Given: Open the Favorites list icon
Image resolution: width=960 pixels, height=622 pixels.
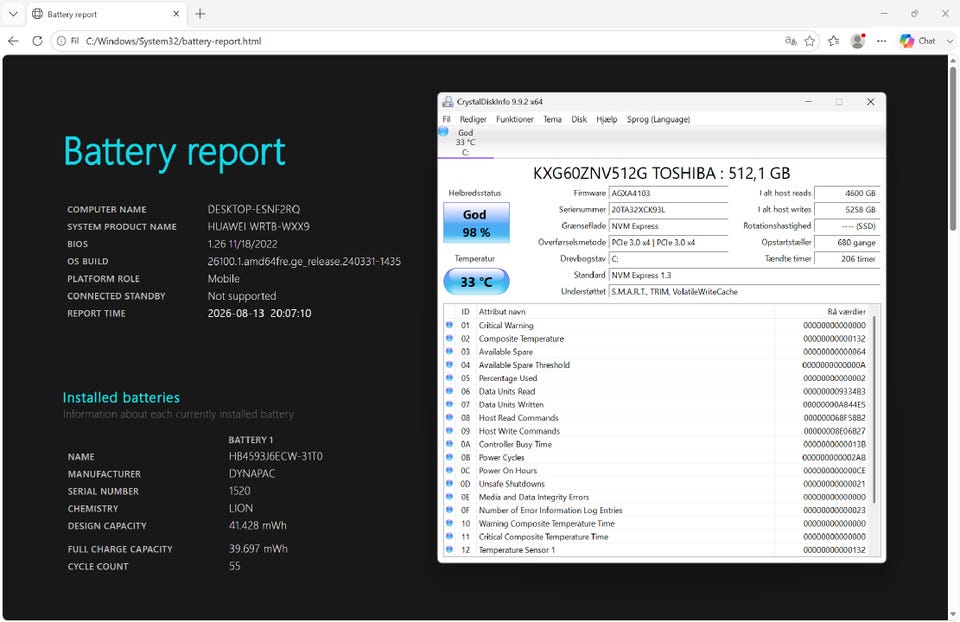Looking at the screenshot, I should (833, 41).
